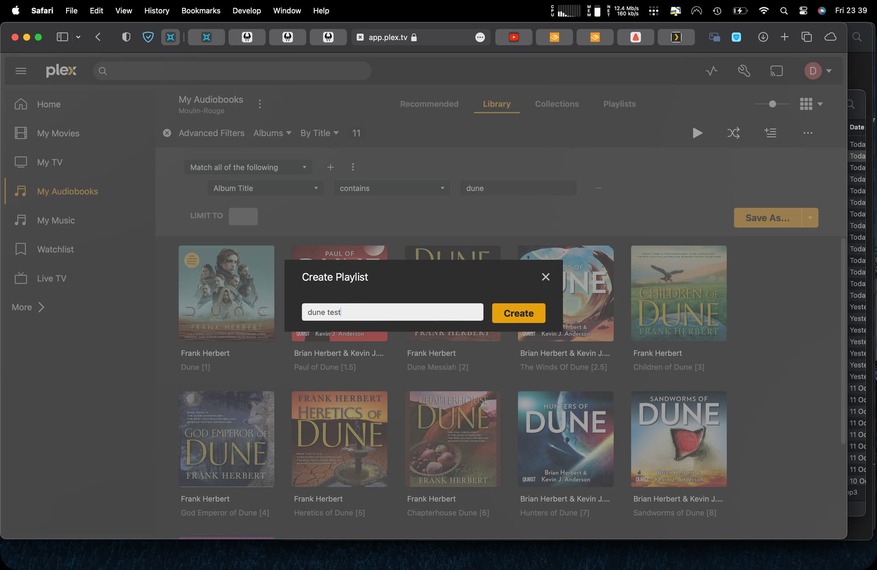Click the LIMIT TO field

tap(243, 216)
